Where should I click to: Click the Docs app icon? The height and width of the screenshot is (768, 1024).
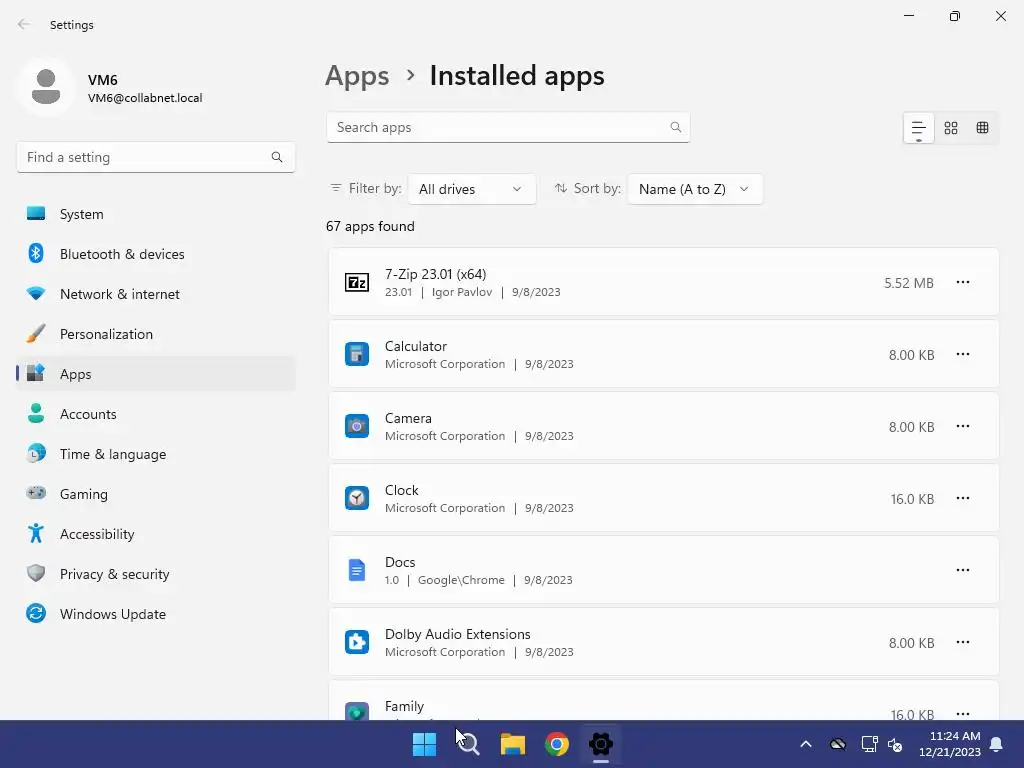pyautogui.click(x=357, y=570)
